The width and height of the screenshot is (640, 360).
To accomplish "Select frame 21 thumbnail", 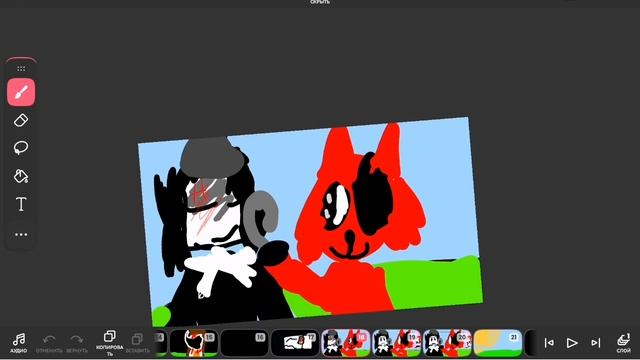I will coord(498,343).
